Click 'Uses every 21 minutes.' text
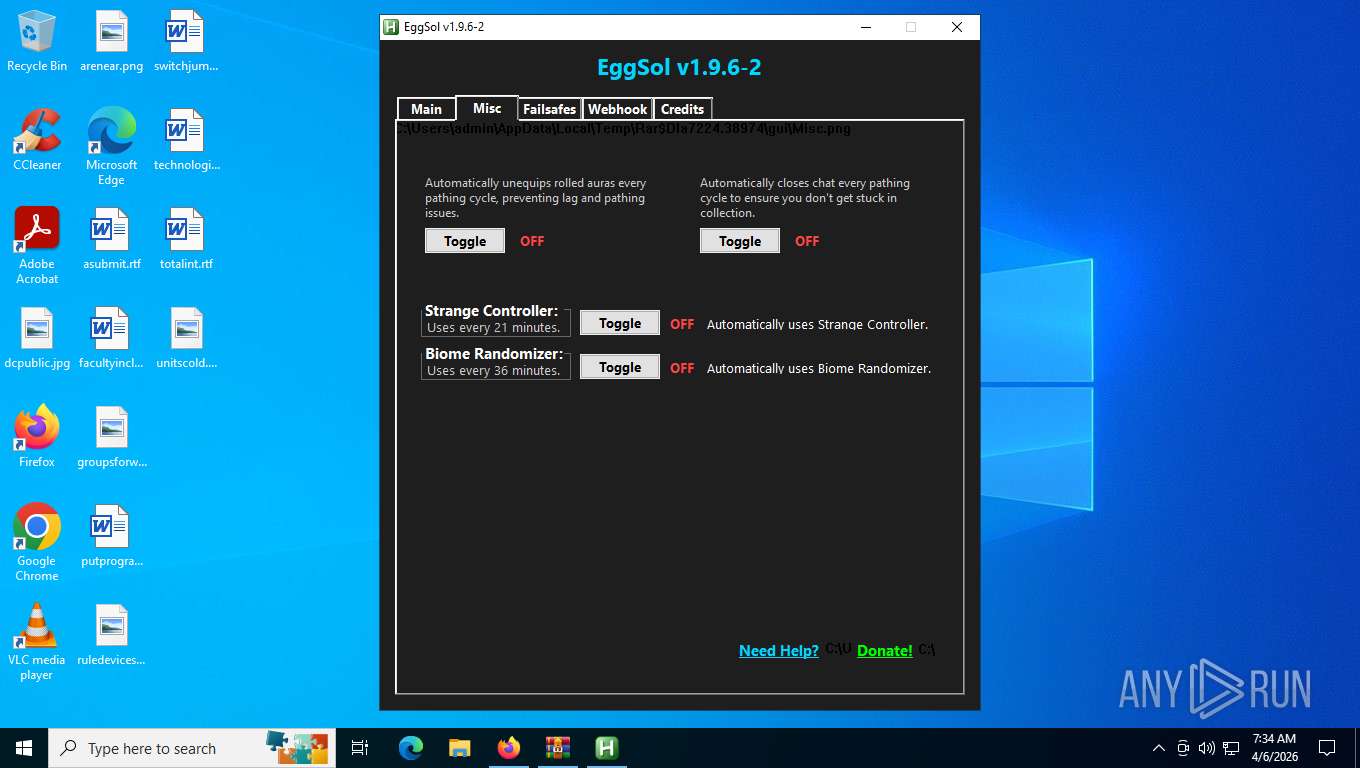 [x=494, y=327]
